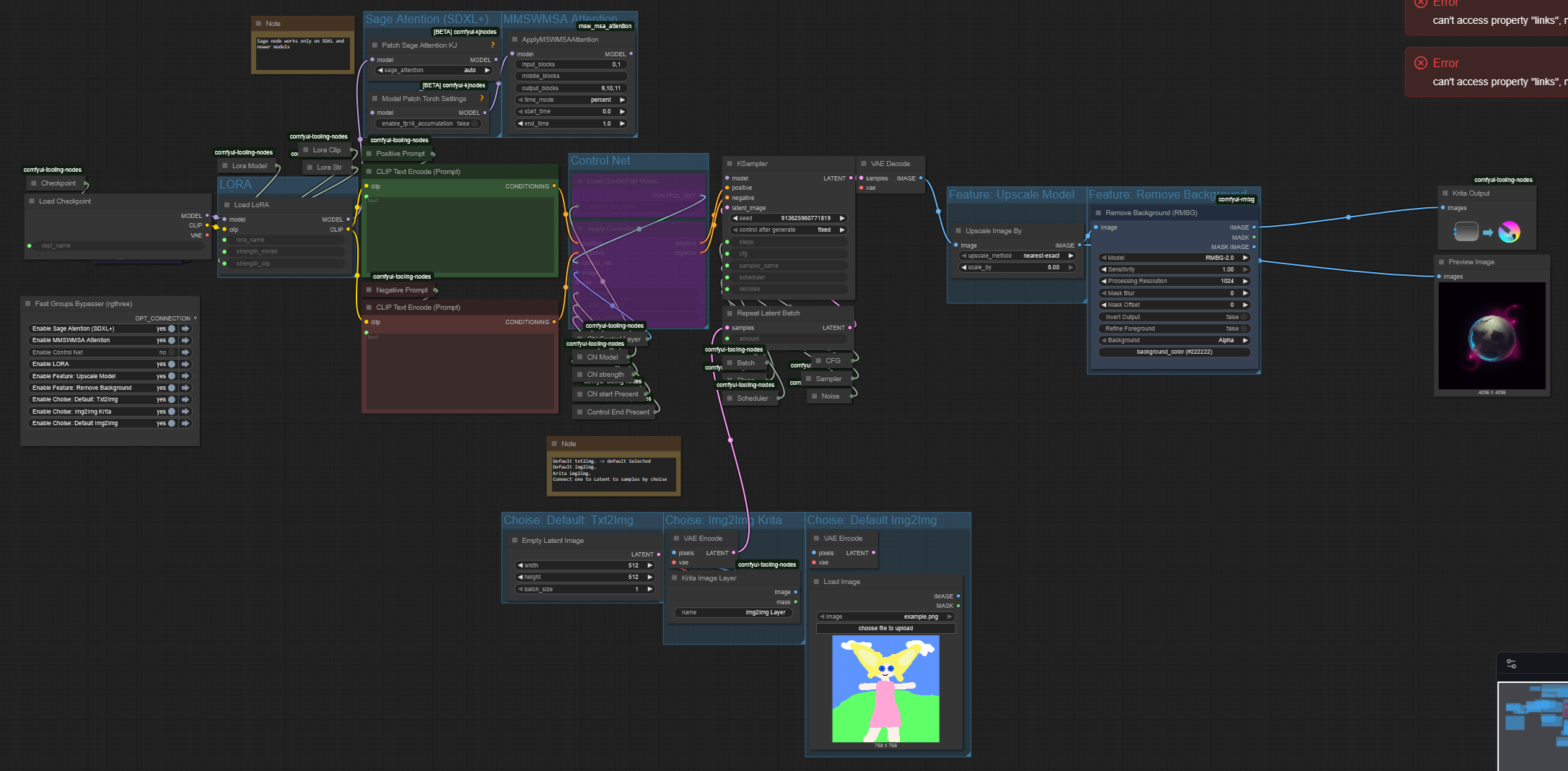Collapse the Fast Groups Bypasser node title dot
This screenshot has width=1568, height=771.
click(28, 304)
